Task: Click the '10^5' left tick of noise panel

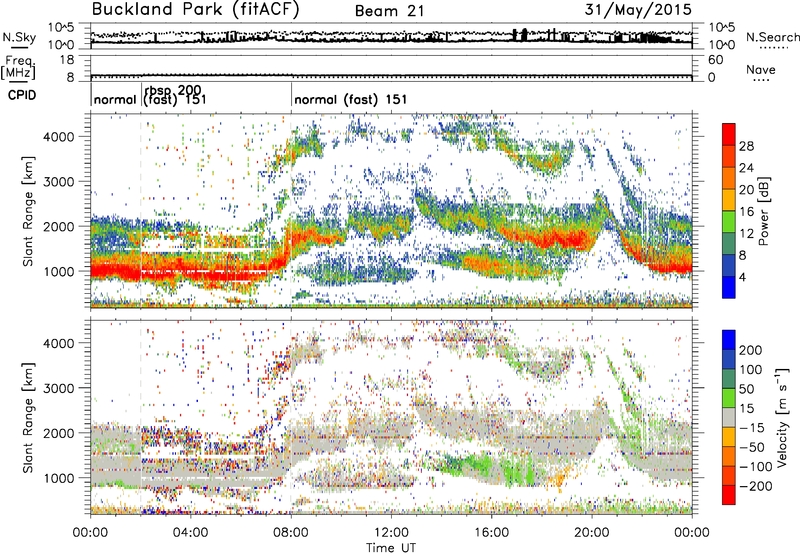Action: 61,28
